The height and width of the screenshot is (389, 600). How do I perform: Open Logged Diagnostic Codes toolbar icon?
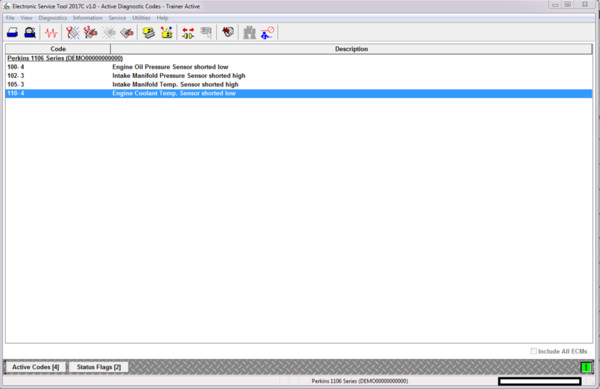point(90,33)
